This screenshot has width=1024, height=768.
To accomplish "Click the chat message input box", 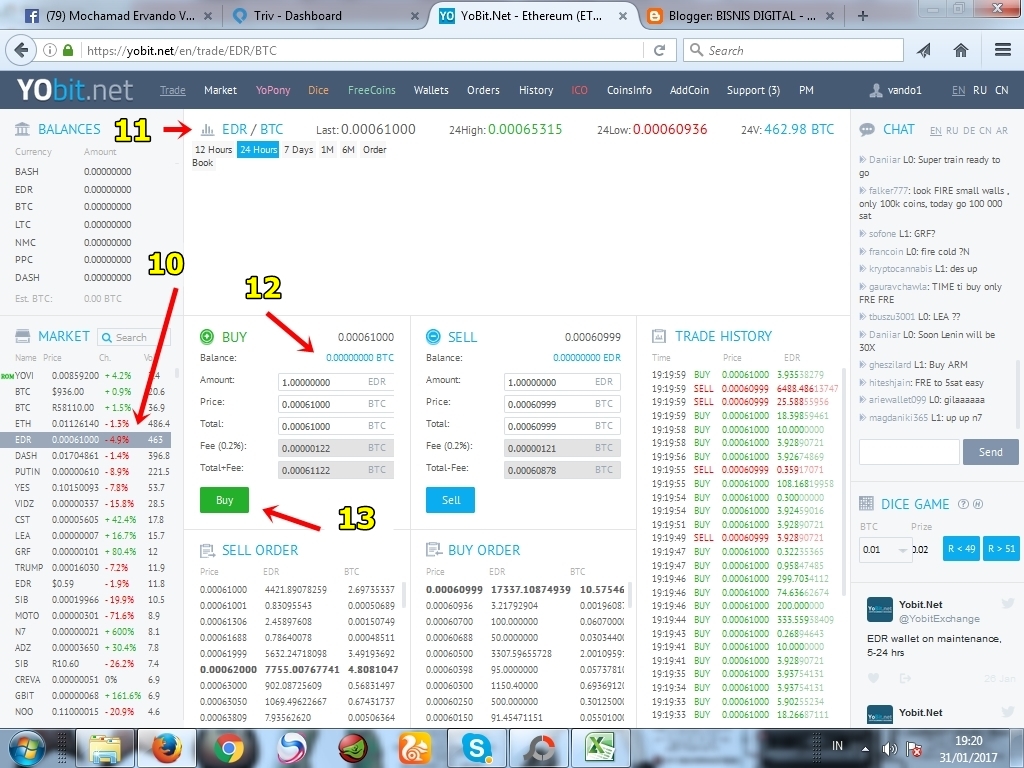I will (x=909, y=452).
